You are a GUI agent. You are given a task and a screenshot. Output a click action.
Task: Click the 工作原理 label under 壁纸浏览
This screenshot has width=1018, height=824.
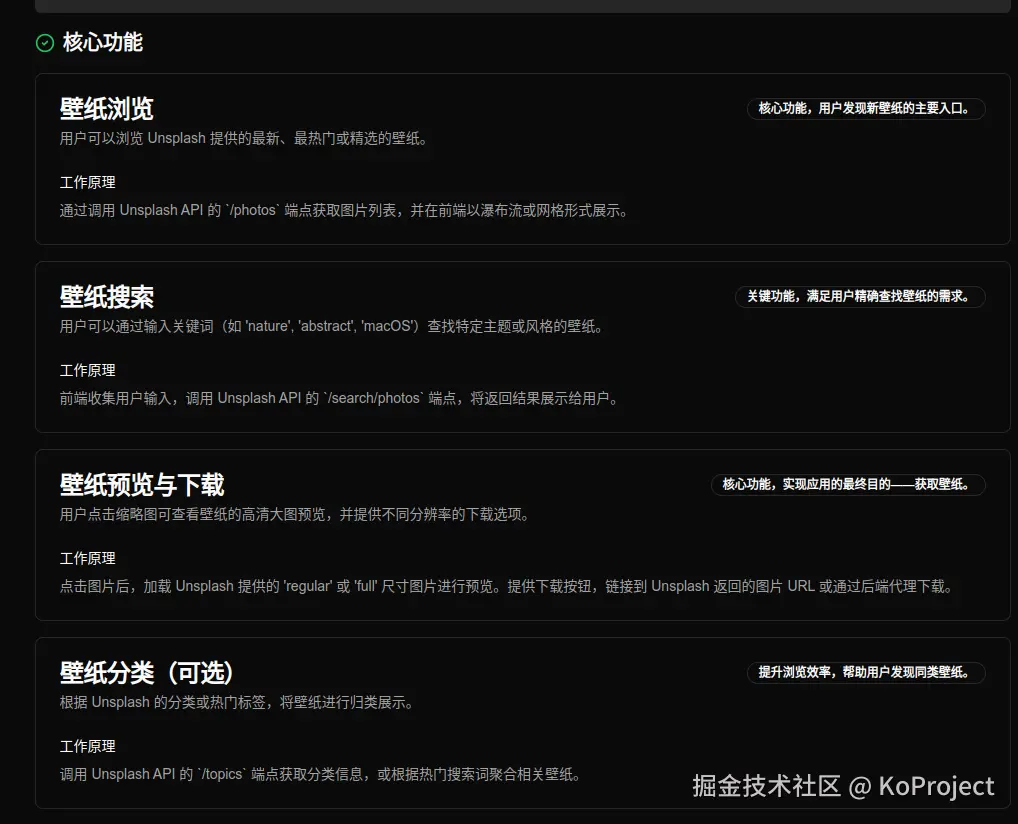coord(87,182)
